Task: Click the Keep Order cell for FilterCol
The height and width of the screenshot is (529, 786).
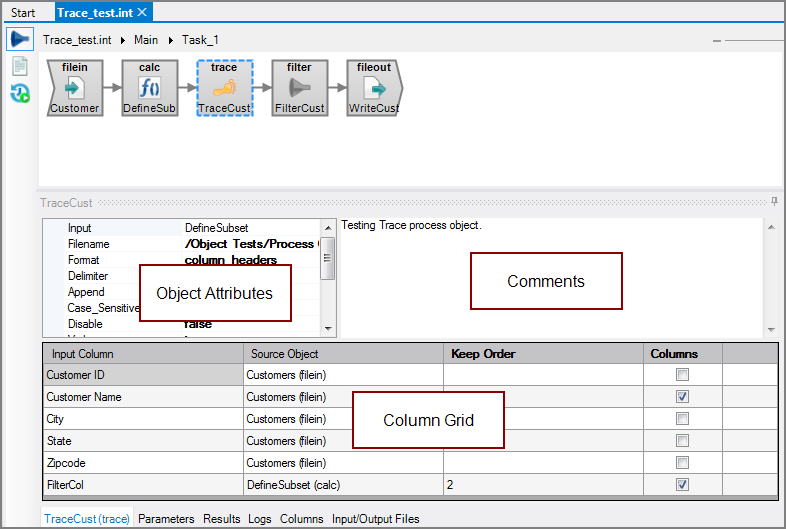Action: [x=541, y=485]
